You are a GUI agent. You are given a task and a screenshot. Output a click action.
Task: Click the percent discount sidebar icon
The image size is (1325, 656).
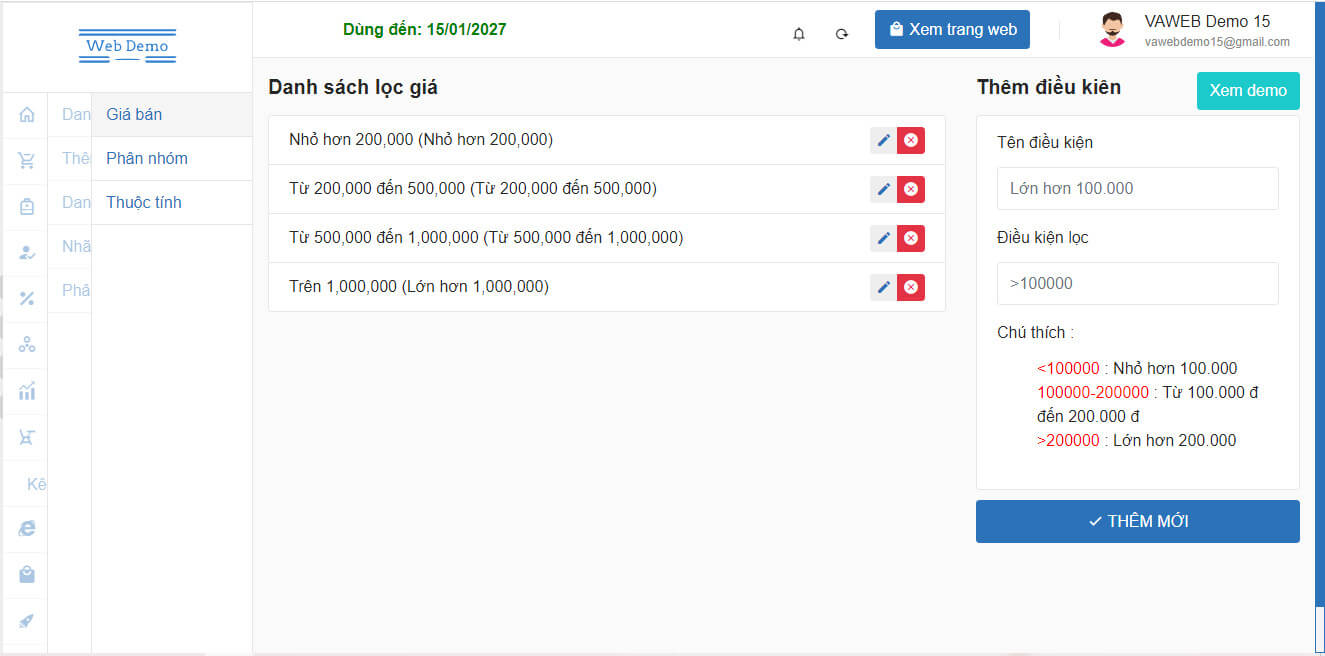[27, 299]
